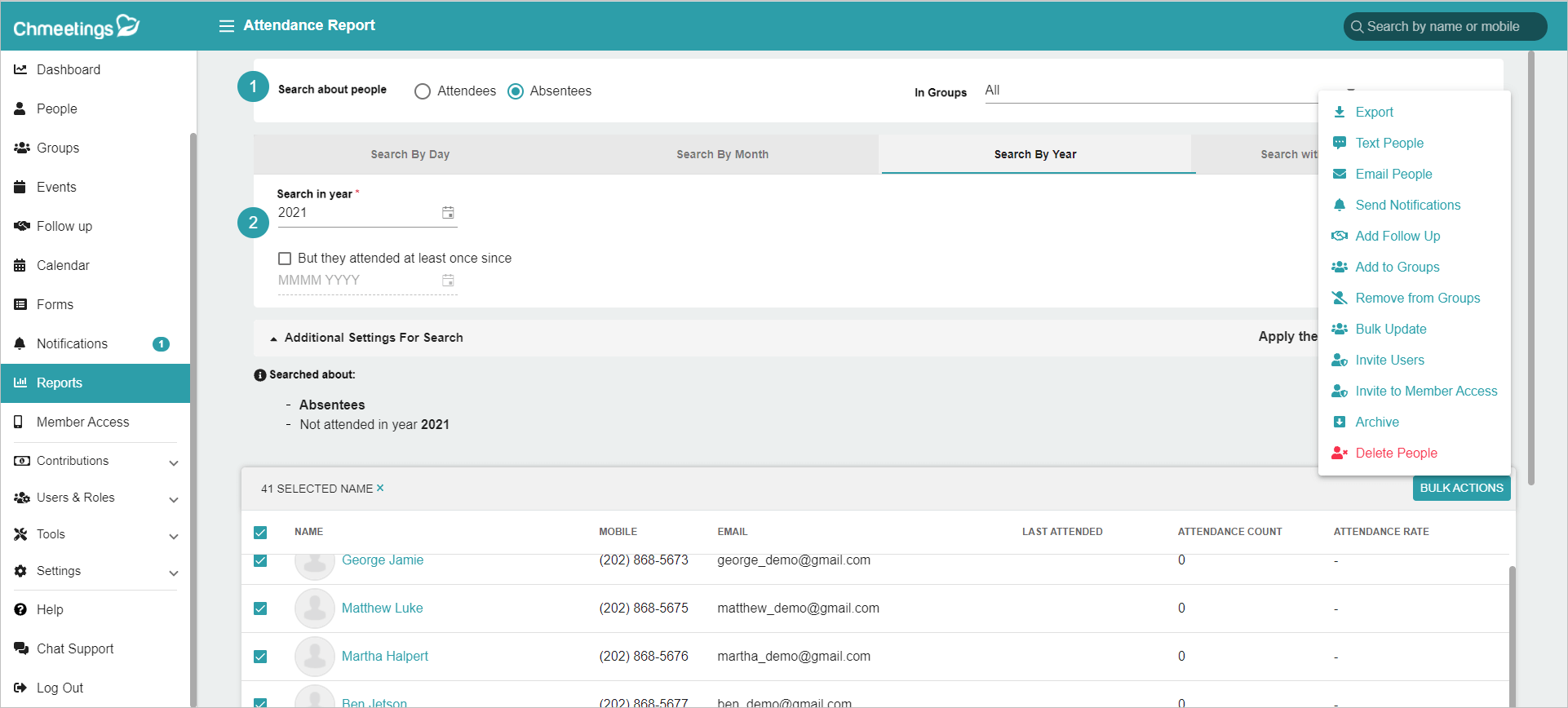Expand the Users & Roles sidebar section
1568x708 pixels.
pos(174,499)
